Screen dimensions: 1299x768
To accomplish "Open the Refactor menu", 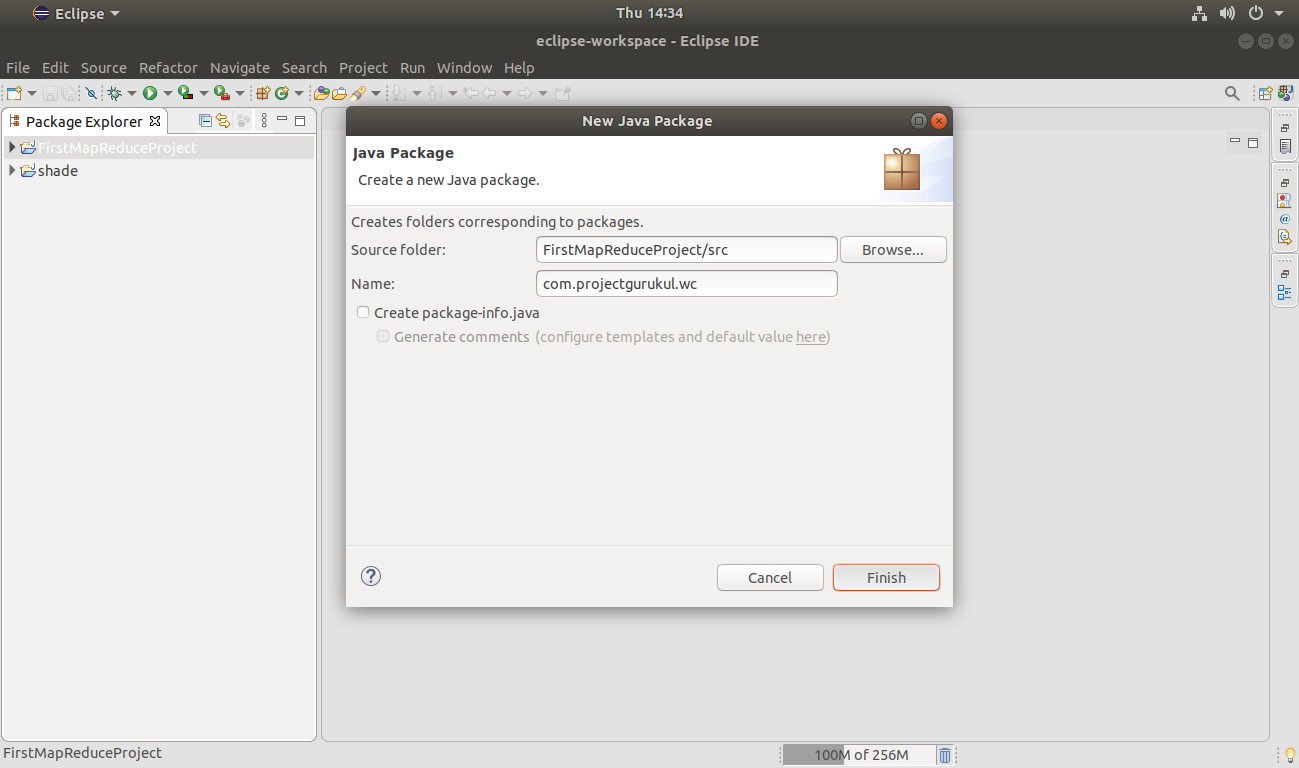I will click(x=168, y=68).
